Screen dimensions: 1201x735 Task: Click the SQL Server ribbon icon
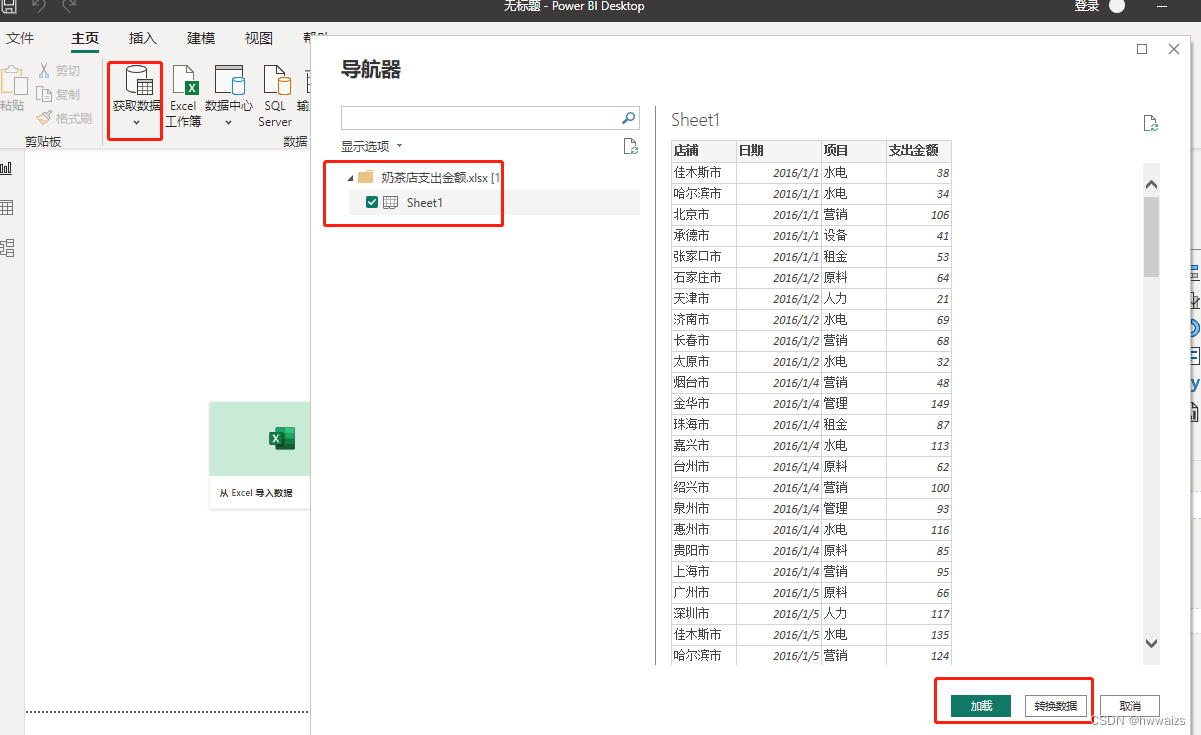point(276,80)
